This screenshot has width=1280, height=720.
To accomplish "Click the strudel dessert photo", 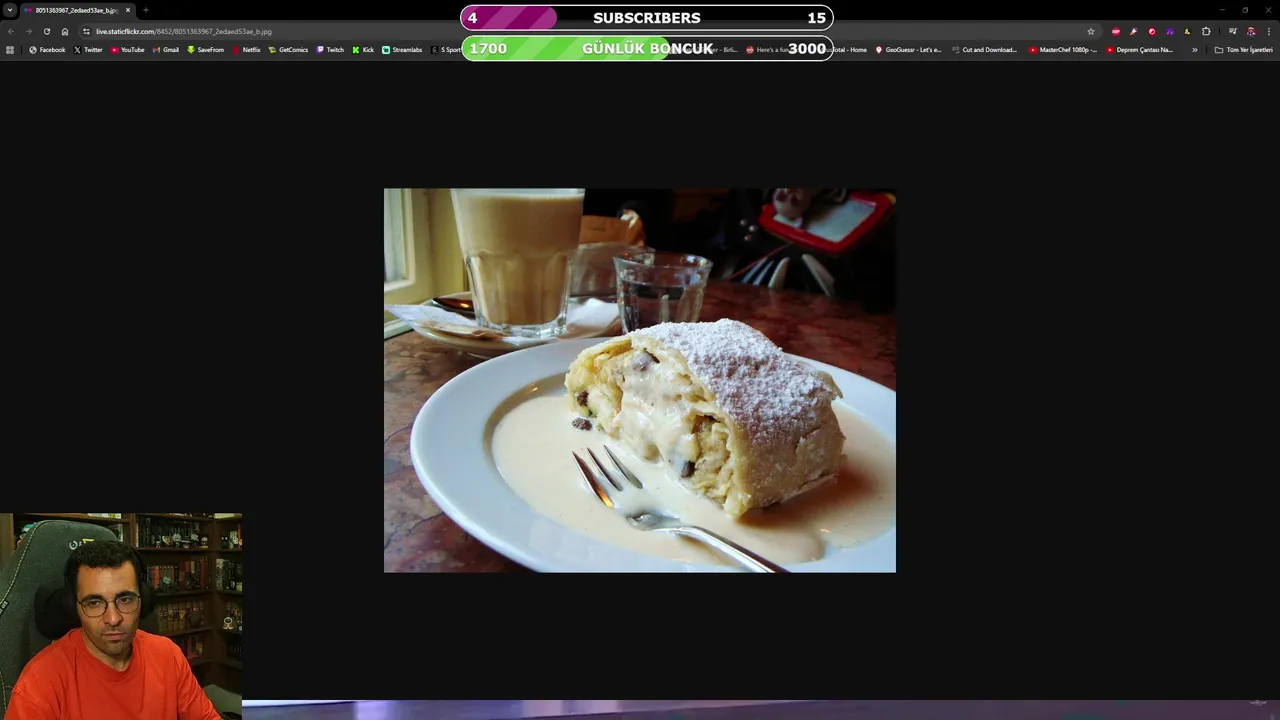I will pos(640,380).
